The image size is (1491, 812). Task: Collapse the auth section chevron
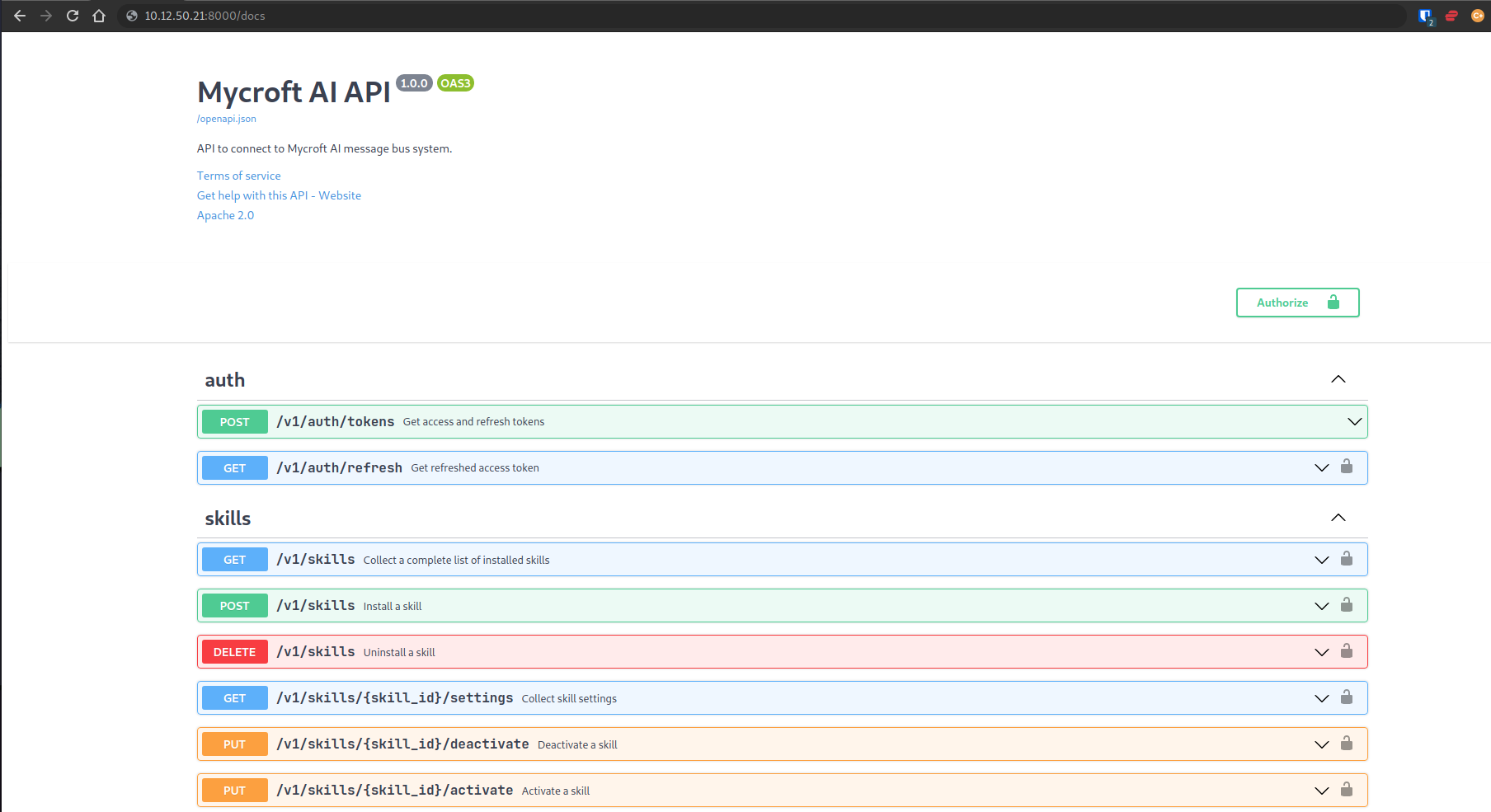[x=1338, y=379]
